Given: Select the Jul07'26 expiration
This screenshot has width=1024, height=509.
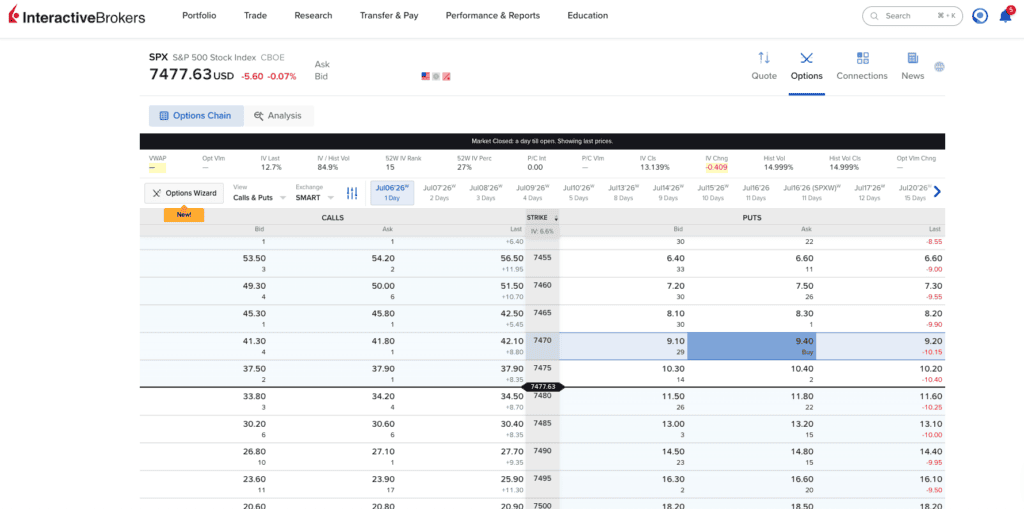Looking at the screenshot, I should [x=439, y=192].
